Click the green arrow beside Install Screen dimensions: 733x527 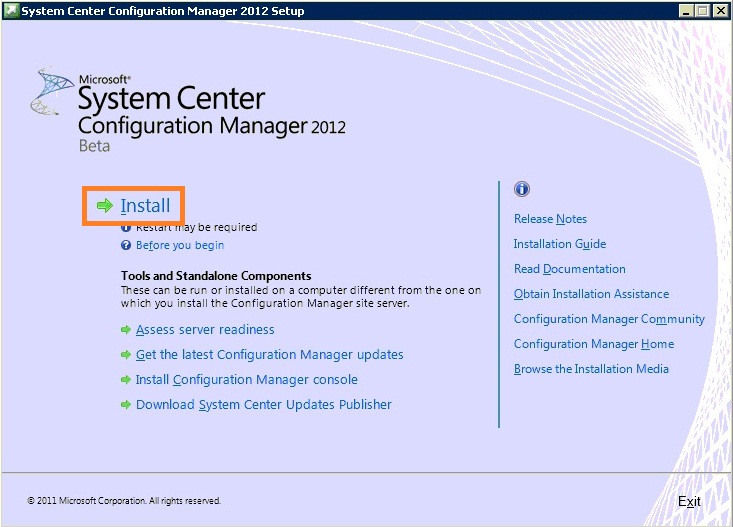(105, 205)
